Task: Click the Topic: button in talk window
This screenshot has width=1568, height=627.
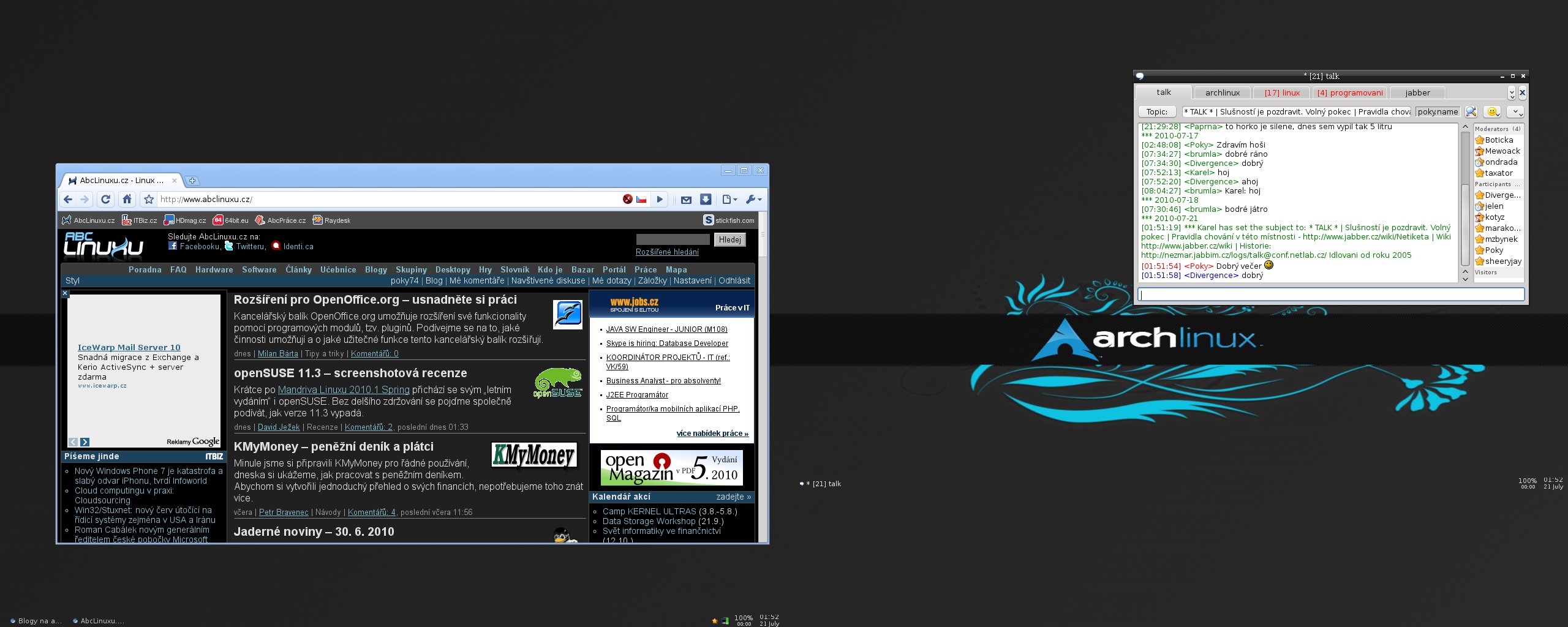Action: click(x=1157, y=111)
